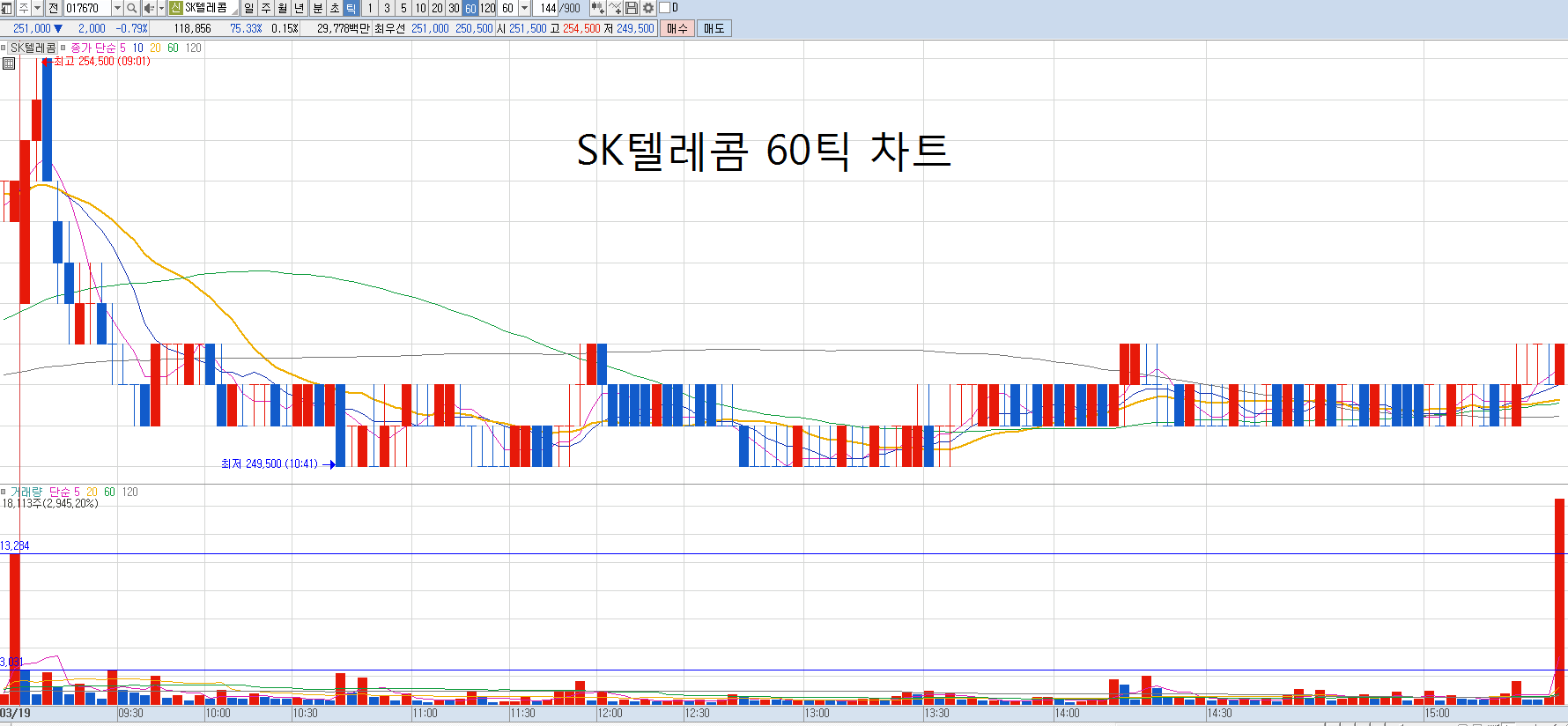This screenshot has height=726, width=1568.
Task: Open dropdown arrow beside speaker icon
Action: [x=161, y=8]
